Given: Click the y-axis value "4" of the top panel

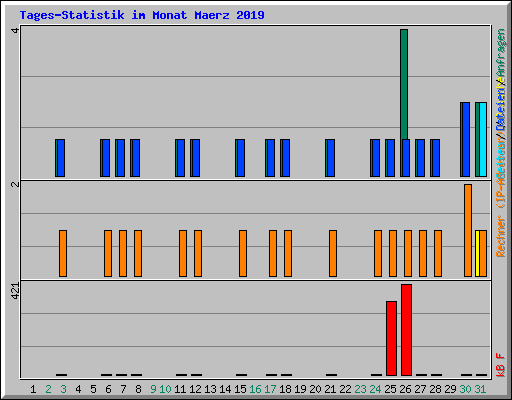Looking at the screenshot, I should [15, 30].
